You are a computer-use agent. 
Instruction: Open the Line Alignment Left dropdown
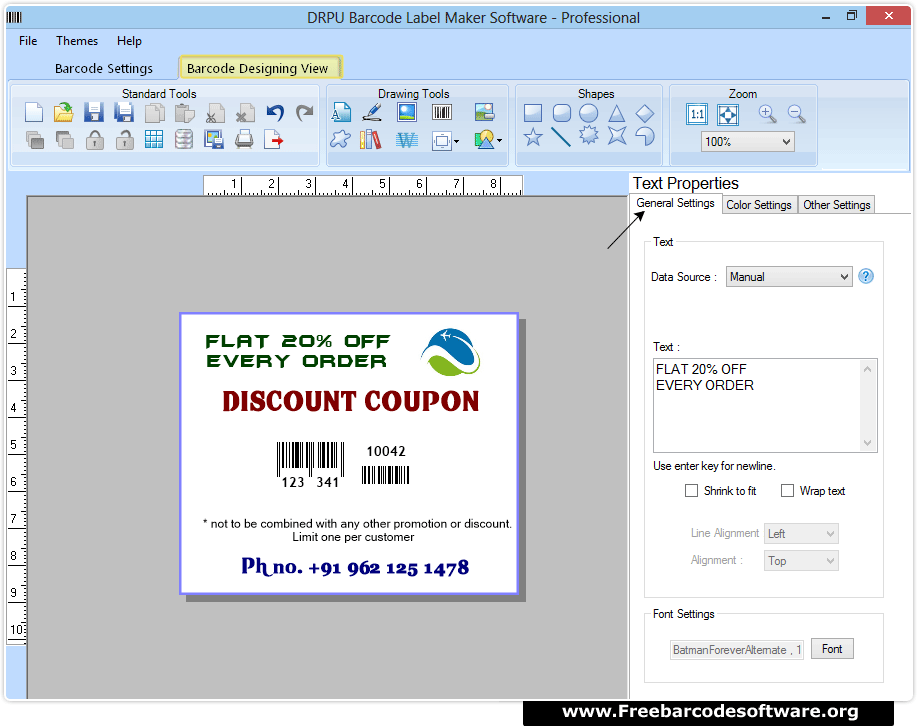point(801,534)
